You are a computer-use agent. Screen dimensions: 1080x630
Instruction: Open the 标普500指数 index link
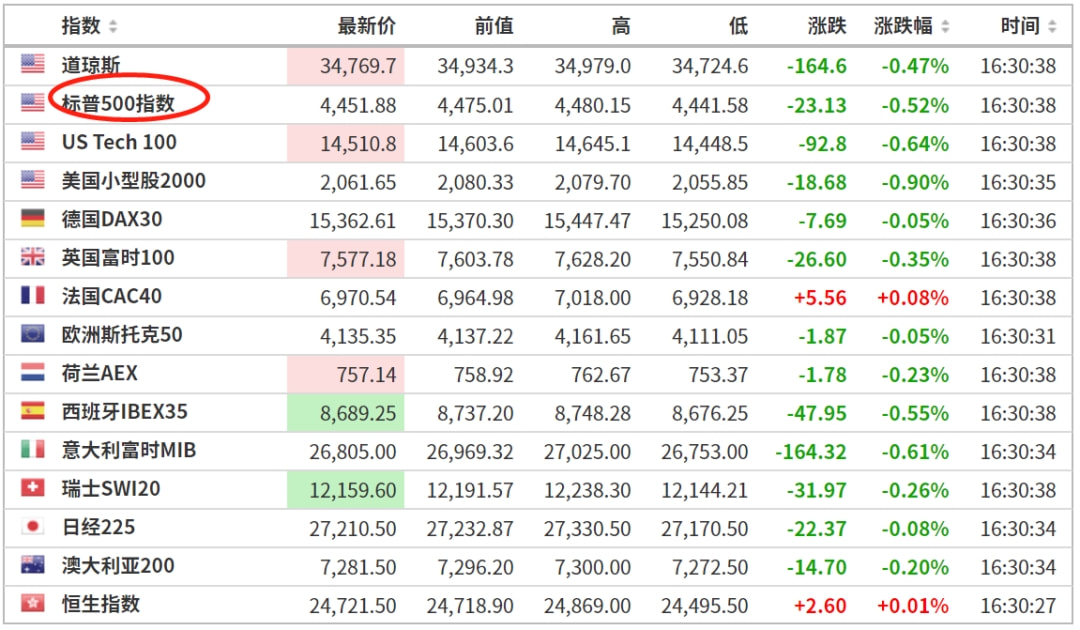118,104
